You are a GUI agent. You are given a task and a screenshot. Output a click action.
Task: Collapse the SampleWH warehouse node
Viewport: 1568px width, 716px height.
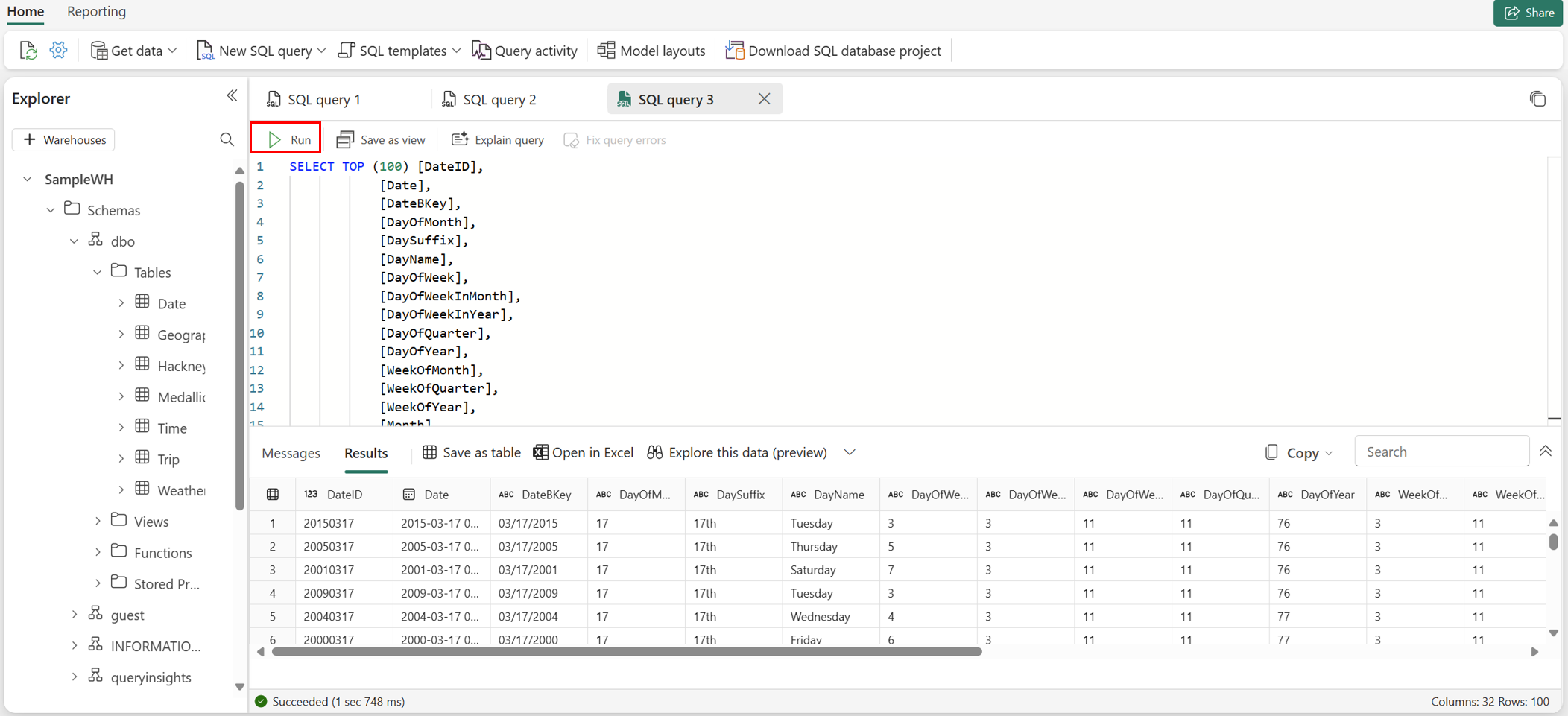28,179
